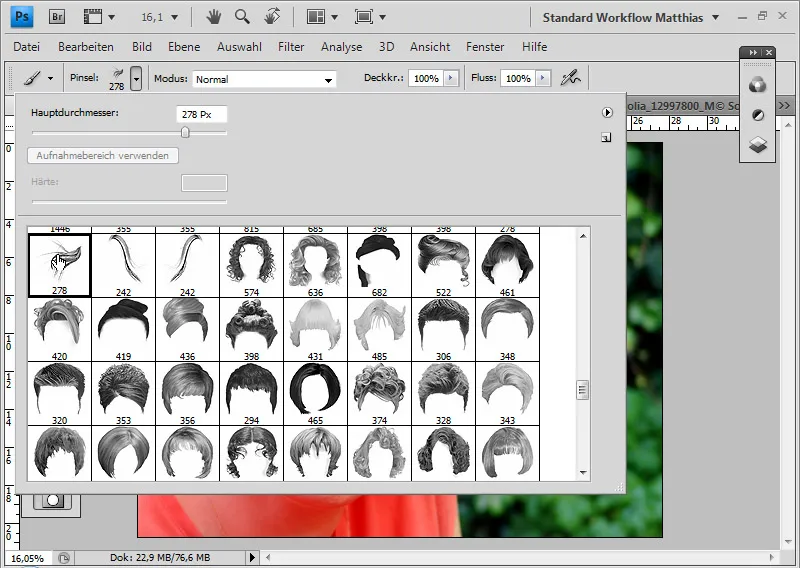Select the hair strand brush 278
800x568 pixels.
60,265
